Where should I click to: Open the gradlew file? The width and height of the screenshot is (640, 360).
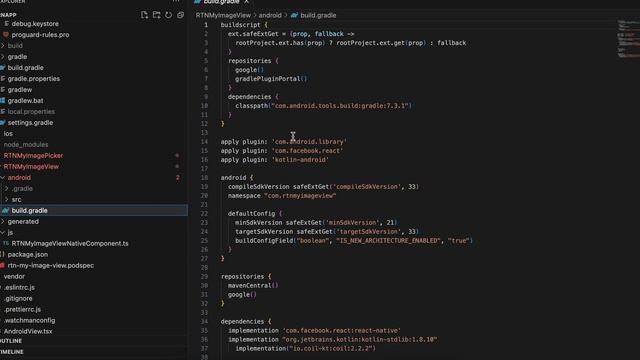[20, 90]
